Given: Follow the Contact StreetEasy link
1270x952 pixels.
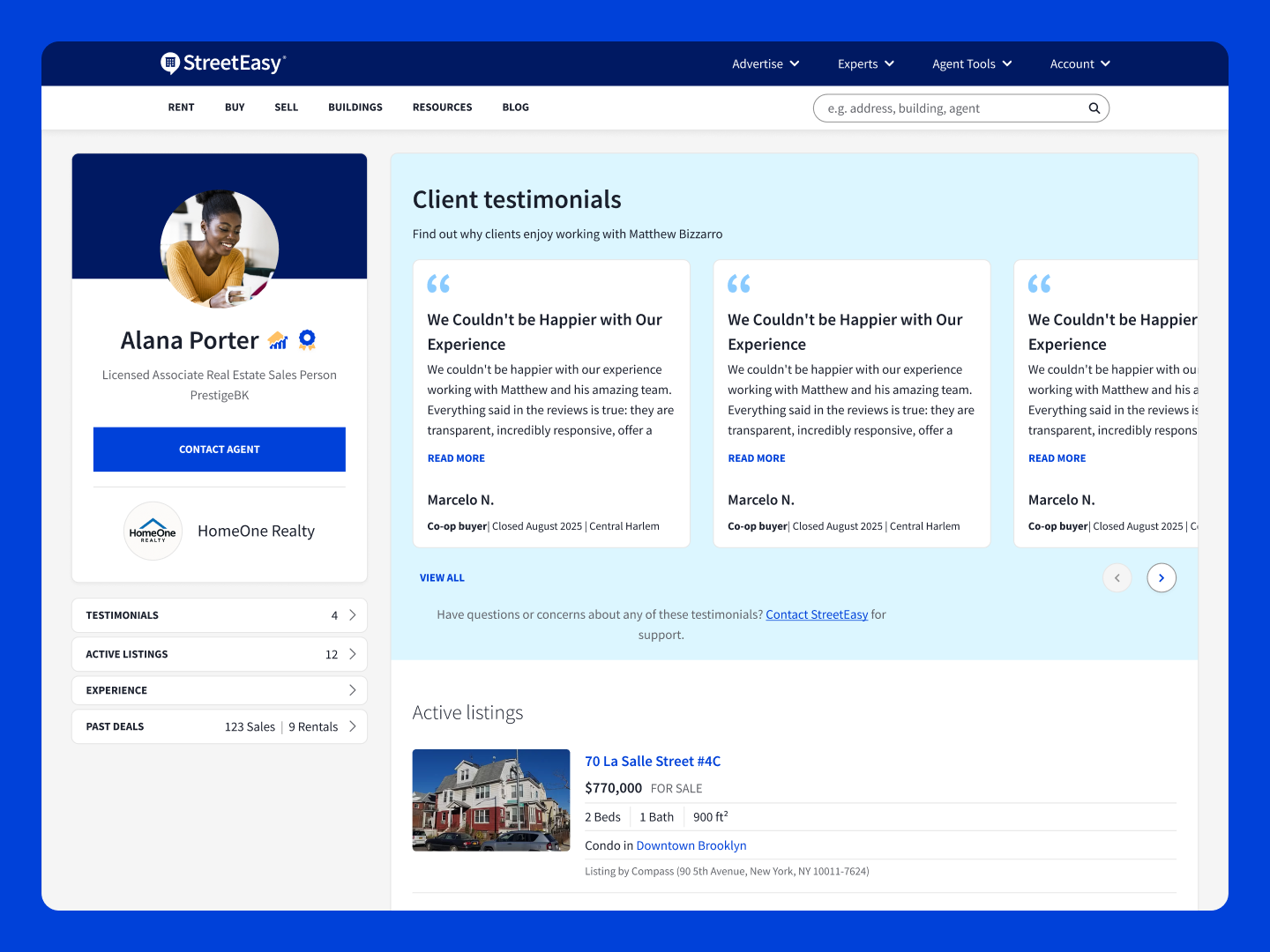Looking at the screenshot, I should [x=817, y=614].
